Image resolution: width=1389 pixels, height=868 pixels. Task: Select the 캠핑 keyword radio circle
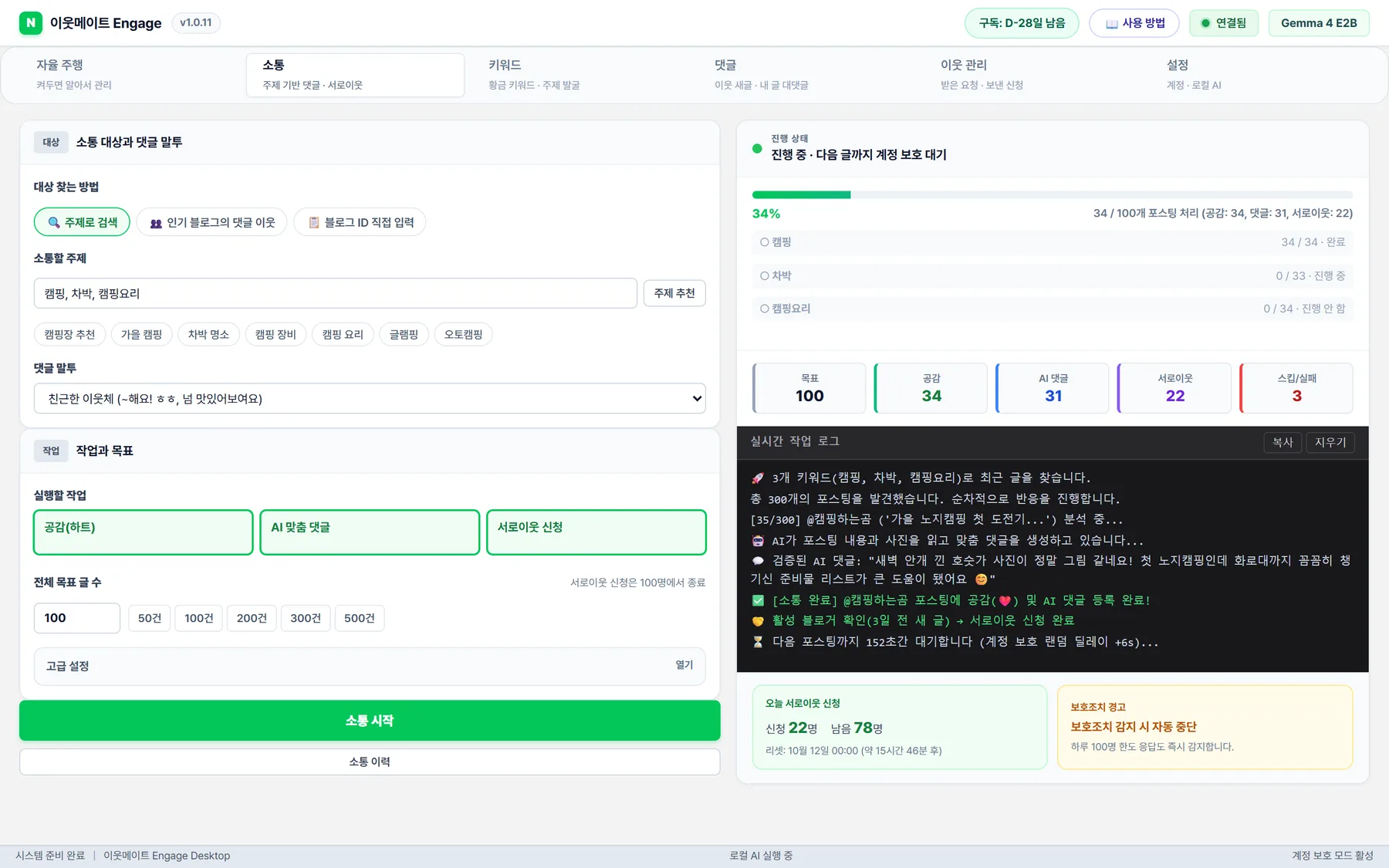click(764, 242)
